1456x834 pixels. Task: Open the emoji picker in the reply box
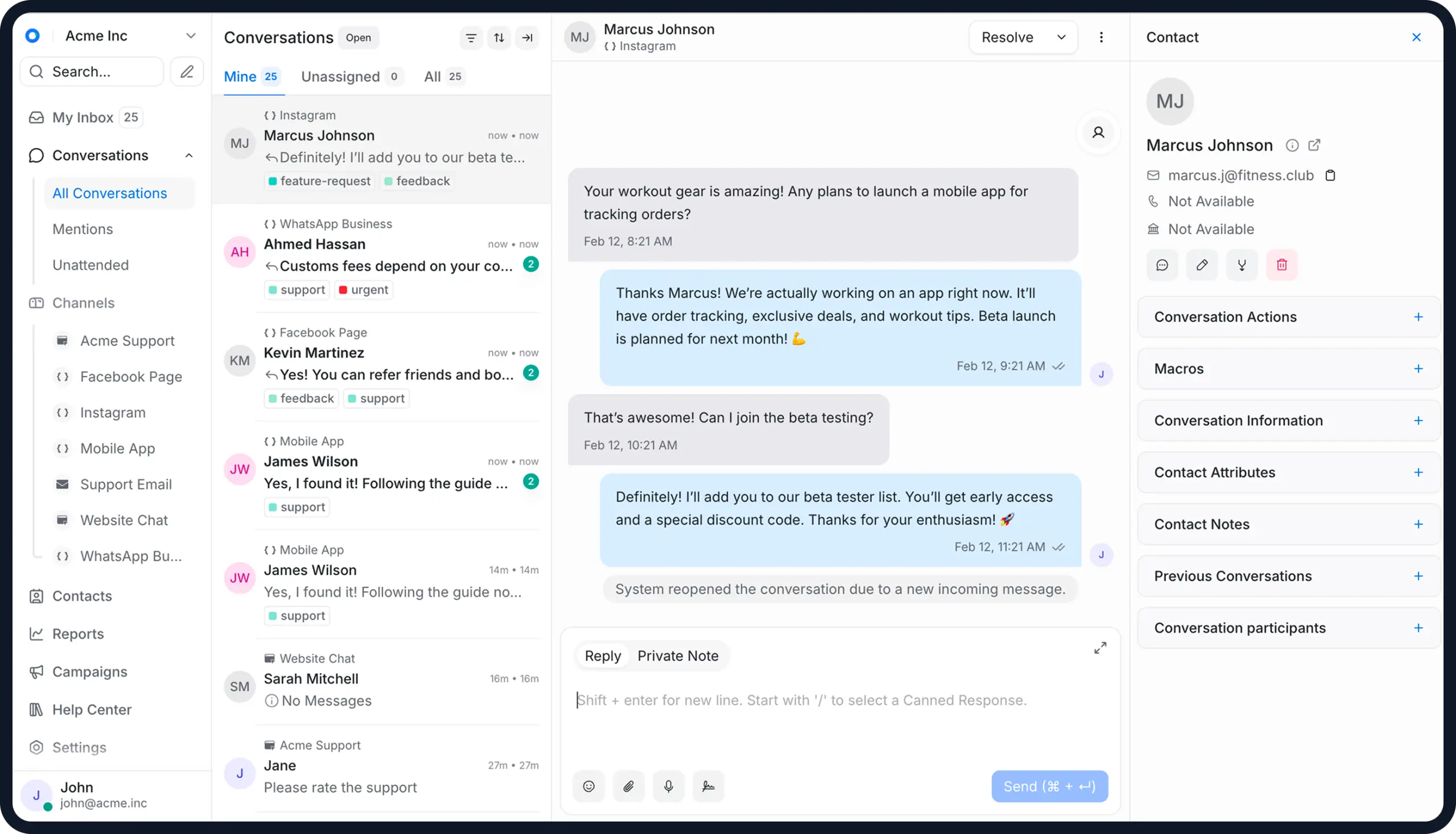pyautogui.click(x=589, y=786)
